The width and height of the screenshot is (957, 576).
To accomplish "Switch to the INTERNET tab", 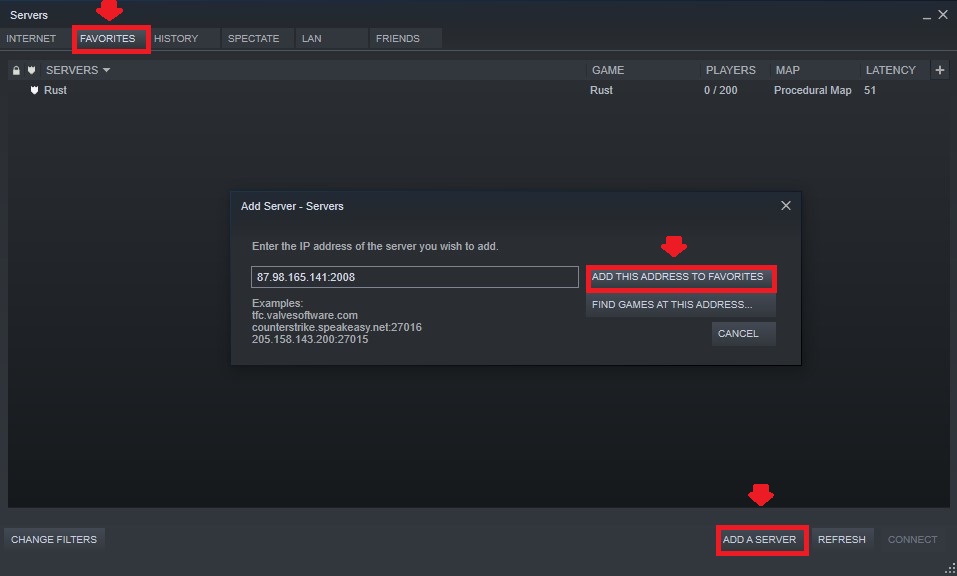I will [32, 38].
